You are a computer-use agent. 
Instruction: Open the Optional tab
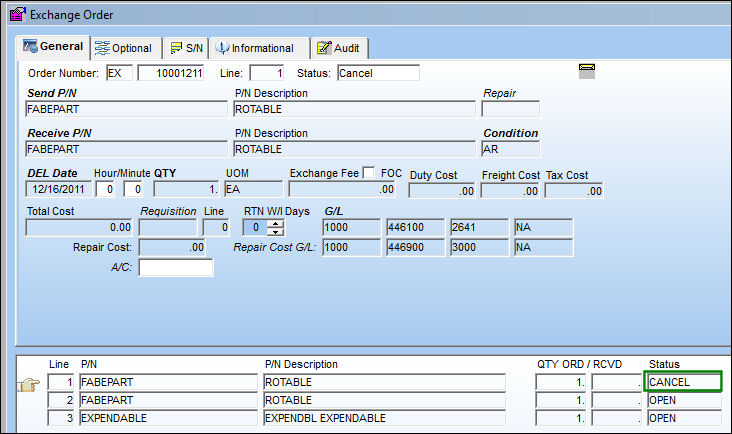pyautogui.click(x=126, y=48)
